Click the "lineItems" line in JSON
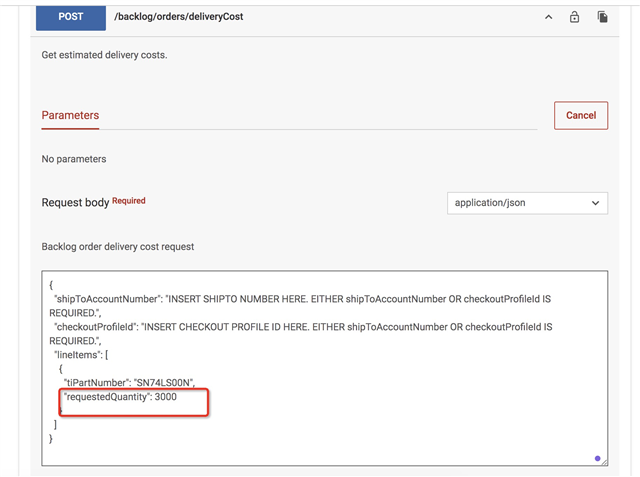This screenshot has height=477, width=640. pyautogui.click(x=81, y=355)
